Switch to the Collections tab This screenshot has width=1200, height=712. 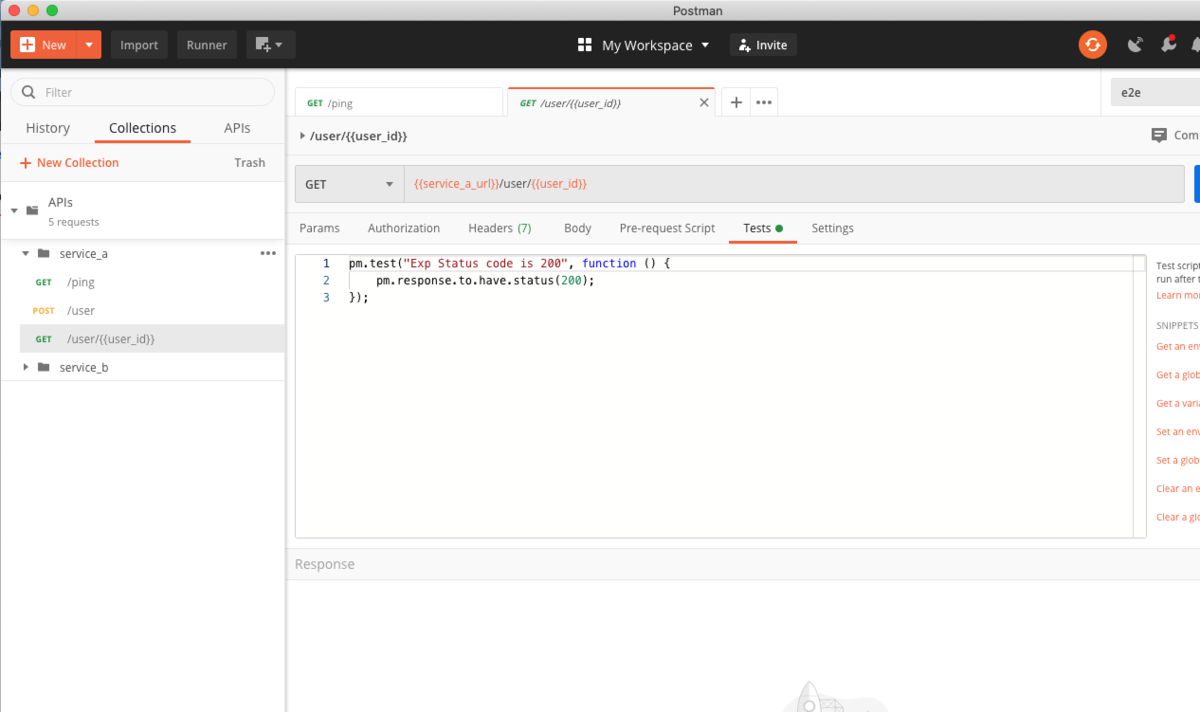142,128
